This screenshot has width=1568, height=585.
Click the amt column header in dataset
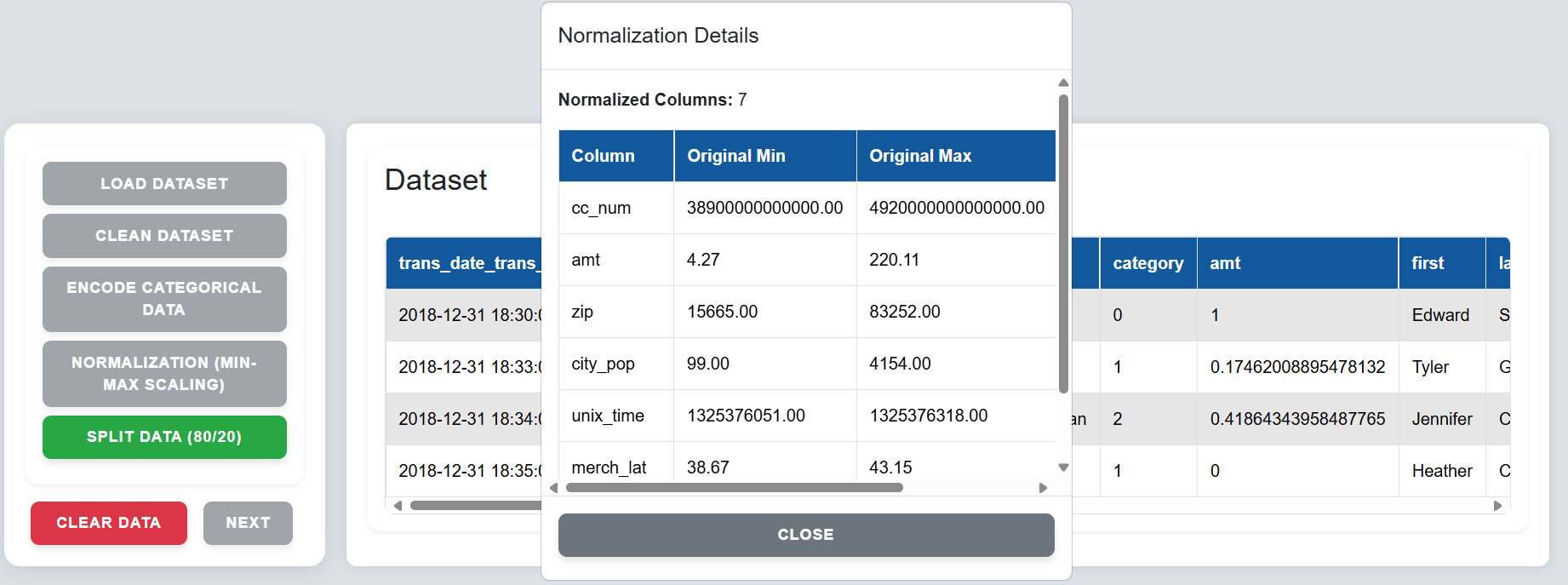pyautogui.click(x=1297, y=263)
